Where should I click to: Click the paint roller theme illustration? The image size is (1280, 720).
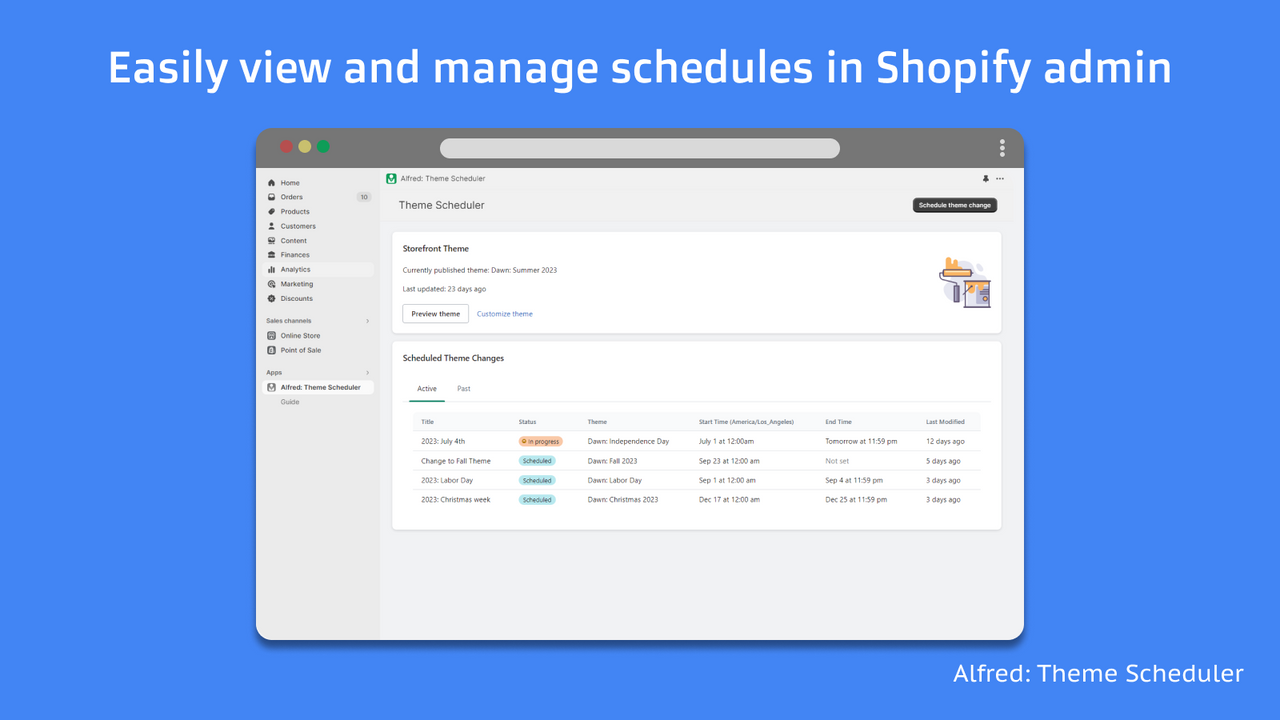(966, 282)
